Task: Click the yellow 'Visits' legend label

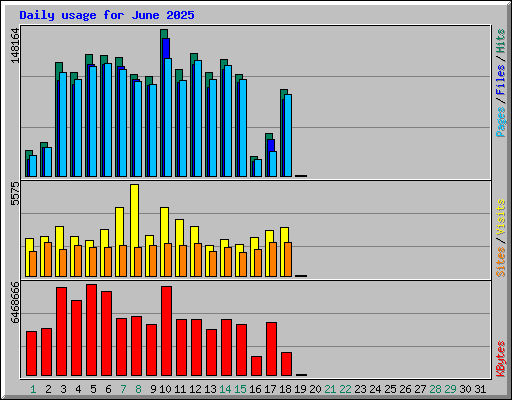Action: tap(500, 217)
